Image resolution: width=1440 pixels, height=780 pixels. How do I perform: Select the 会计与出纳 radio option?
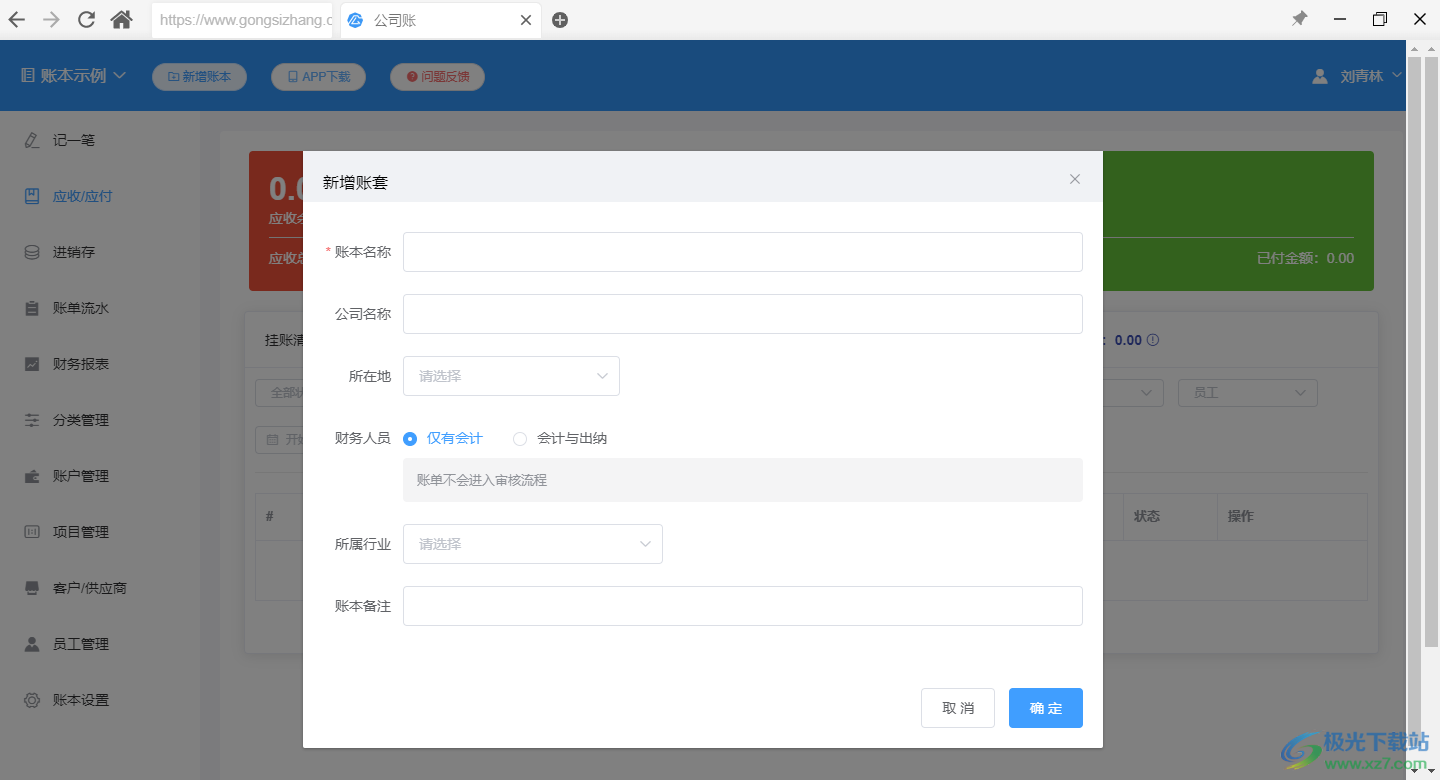point(560,438)
